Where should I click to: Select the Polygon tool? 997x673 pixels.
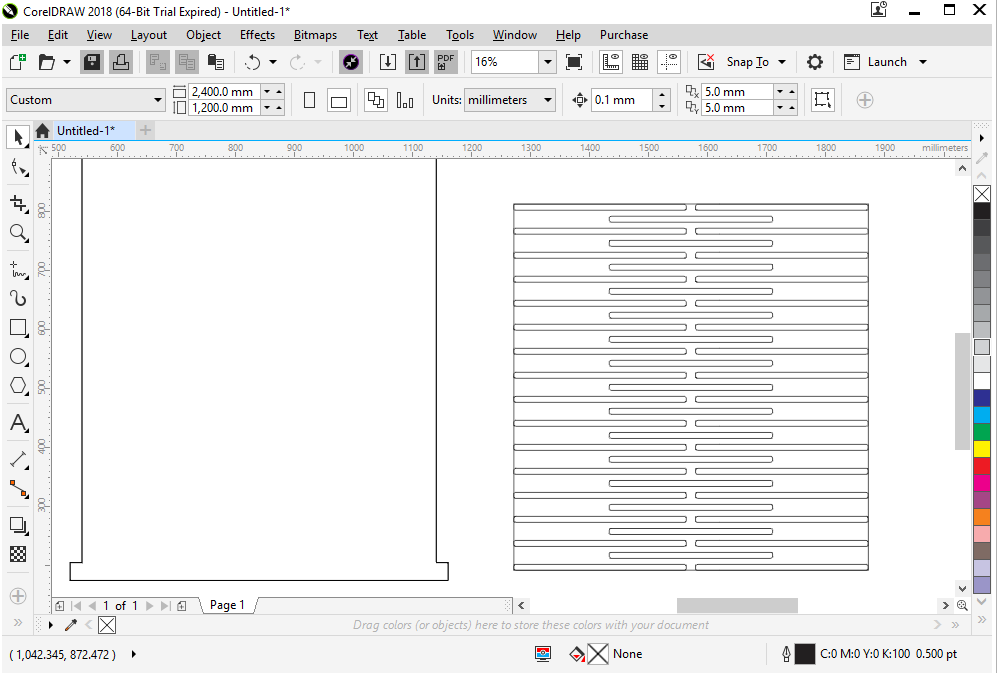tap(18, 386)
